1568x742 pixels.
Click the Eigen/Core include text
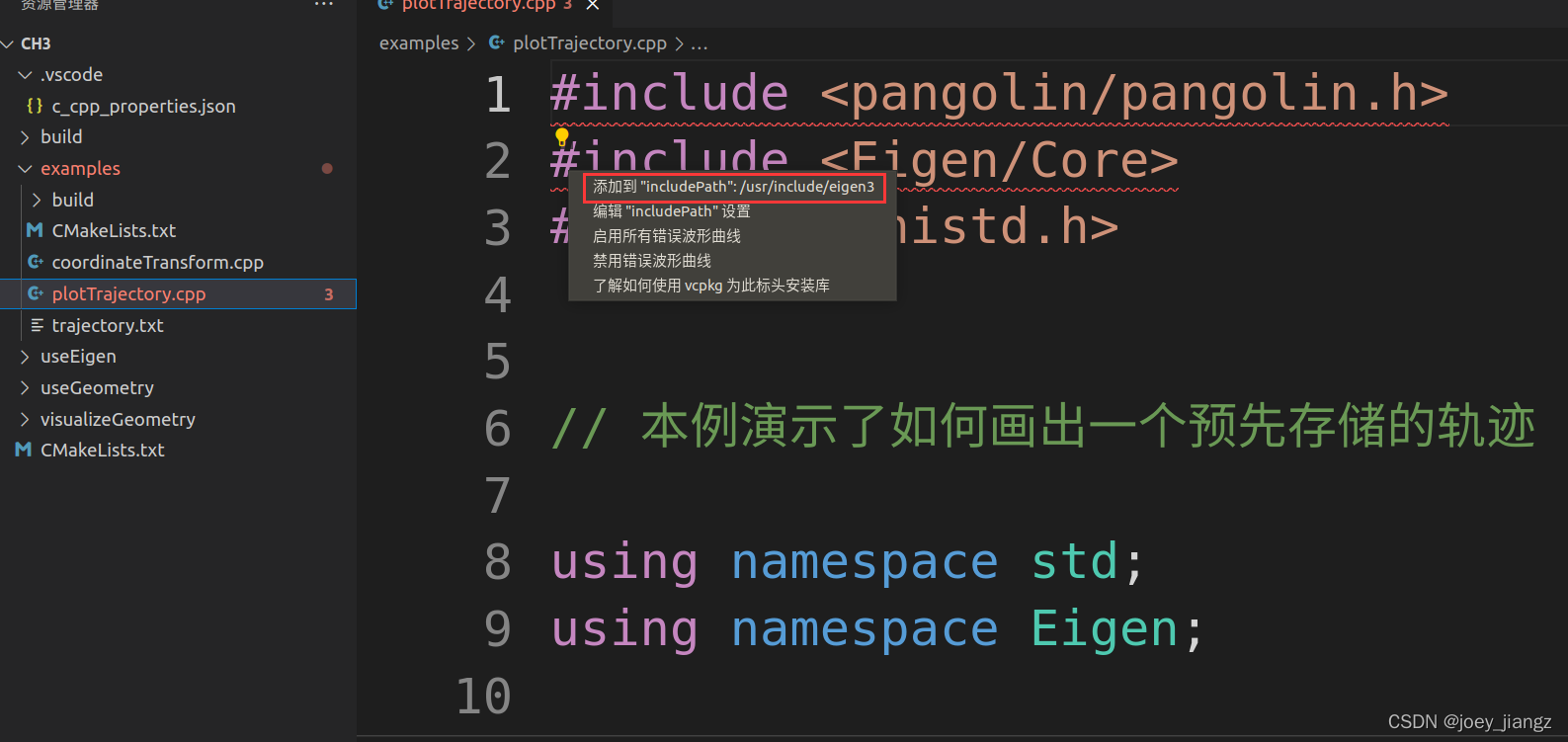click(x=999, y=160)
